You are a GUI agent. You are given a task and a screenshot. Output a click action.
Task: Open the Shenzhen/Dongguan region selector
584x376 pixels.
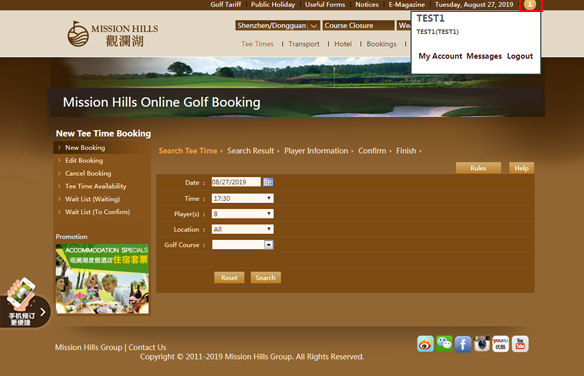pos(277,25)
